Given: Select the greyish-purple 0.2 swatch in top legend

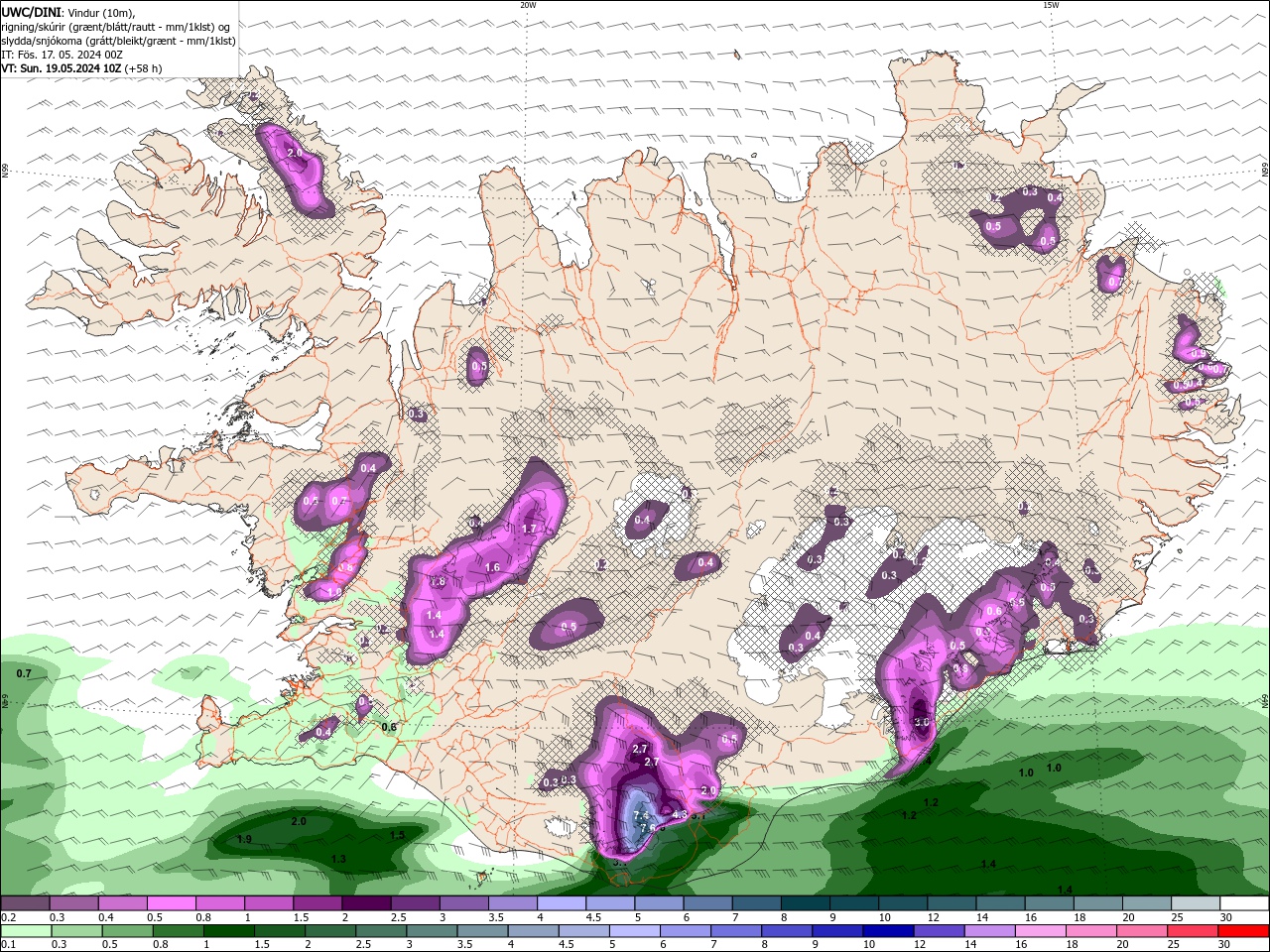Looking at the screenshot, I should point(25,903).
